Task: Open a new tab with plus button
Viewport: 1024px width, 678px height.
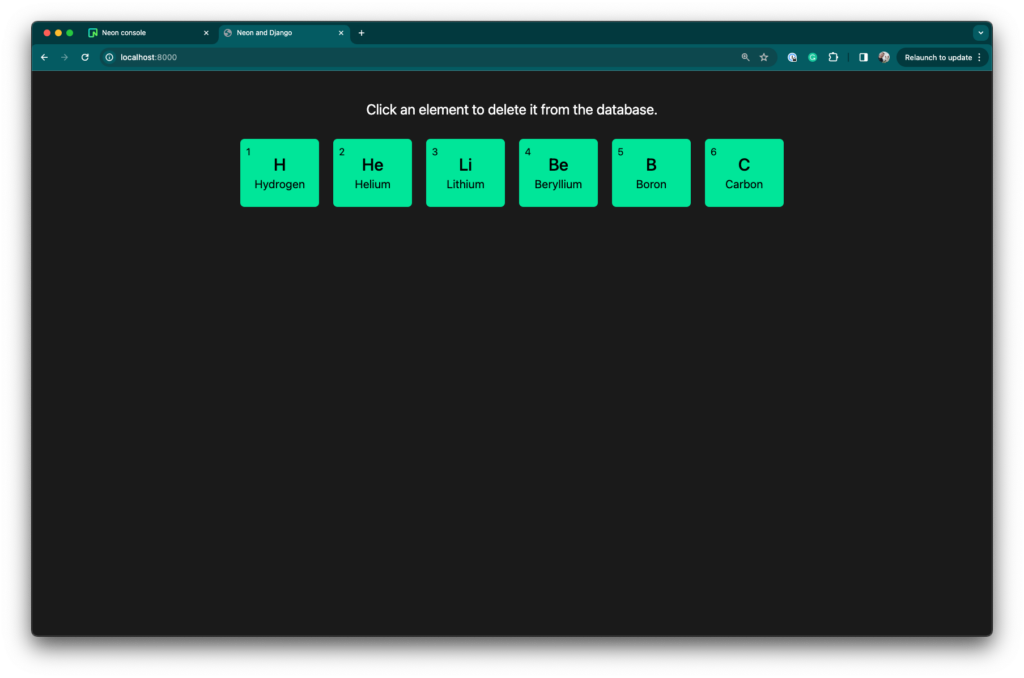Action: [361, 33]
